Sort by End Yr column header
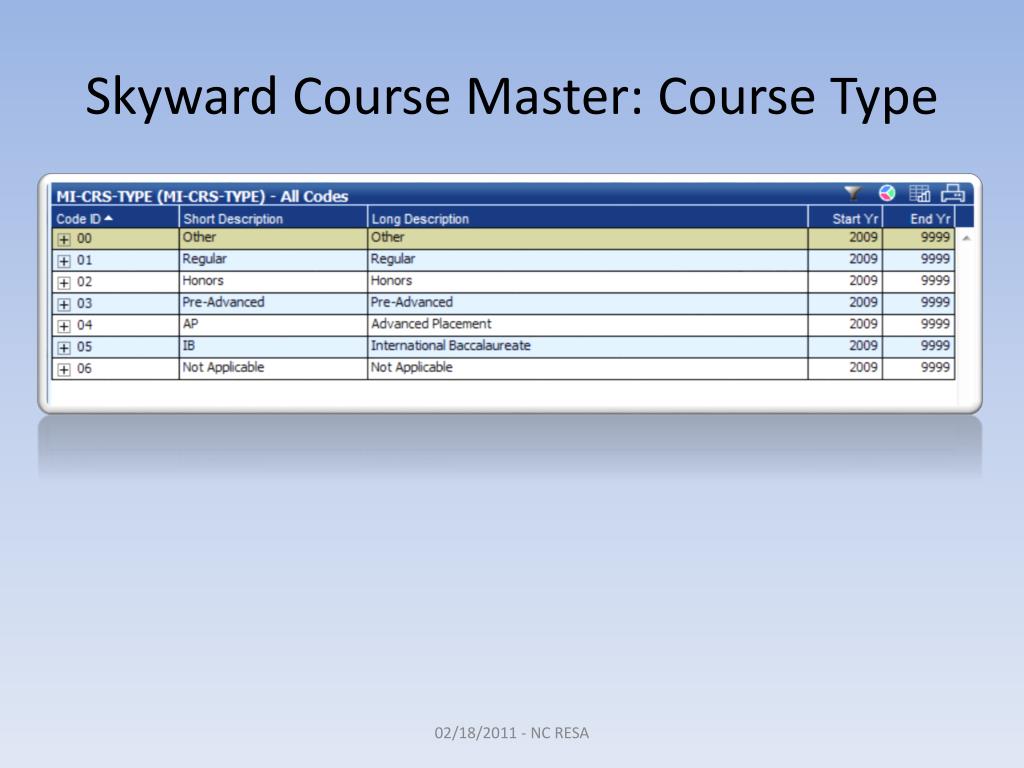The image size is (1024, 768). 919,218
